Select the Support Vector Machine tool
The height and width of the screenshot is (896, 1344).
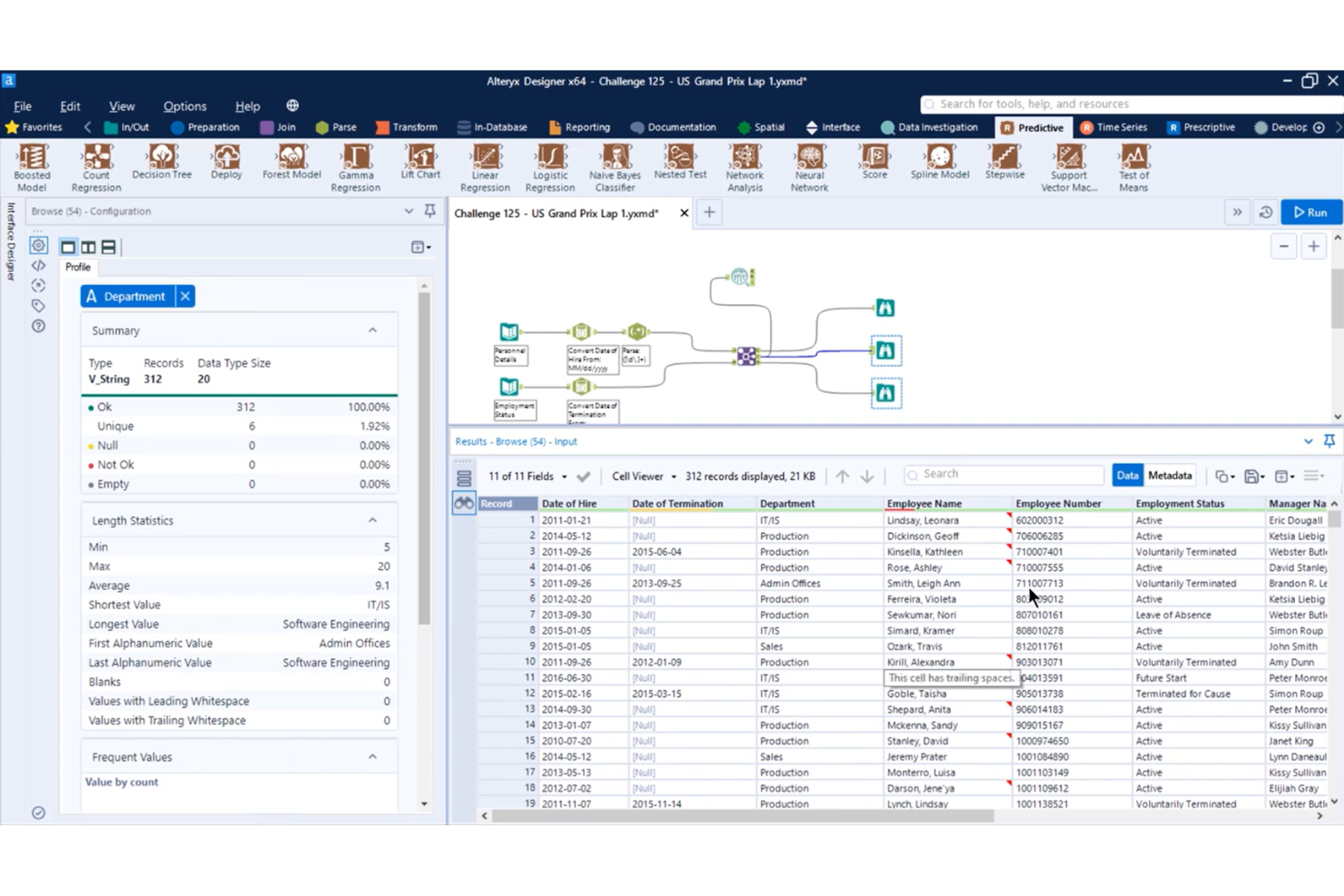click(1069, 167)
